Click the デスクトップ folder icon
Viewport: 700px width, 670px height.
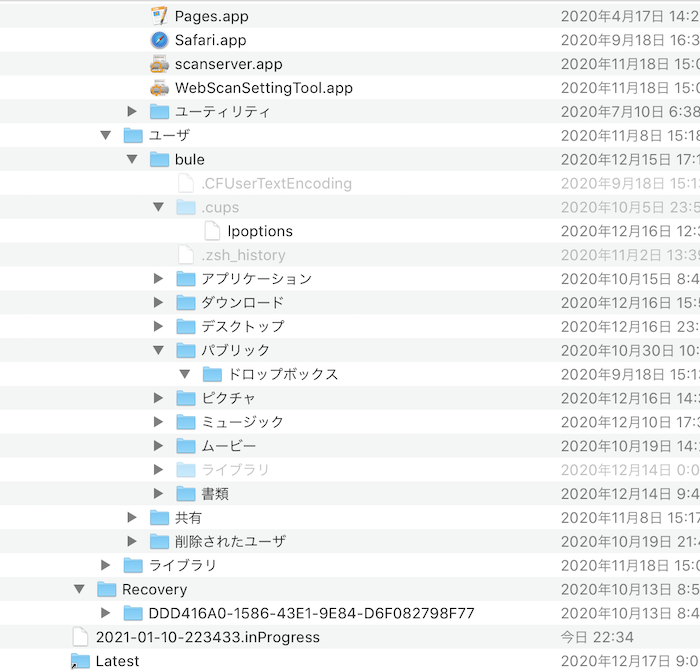(186, 326)
